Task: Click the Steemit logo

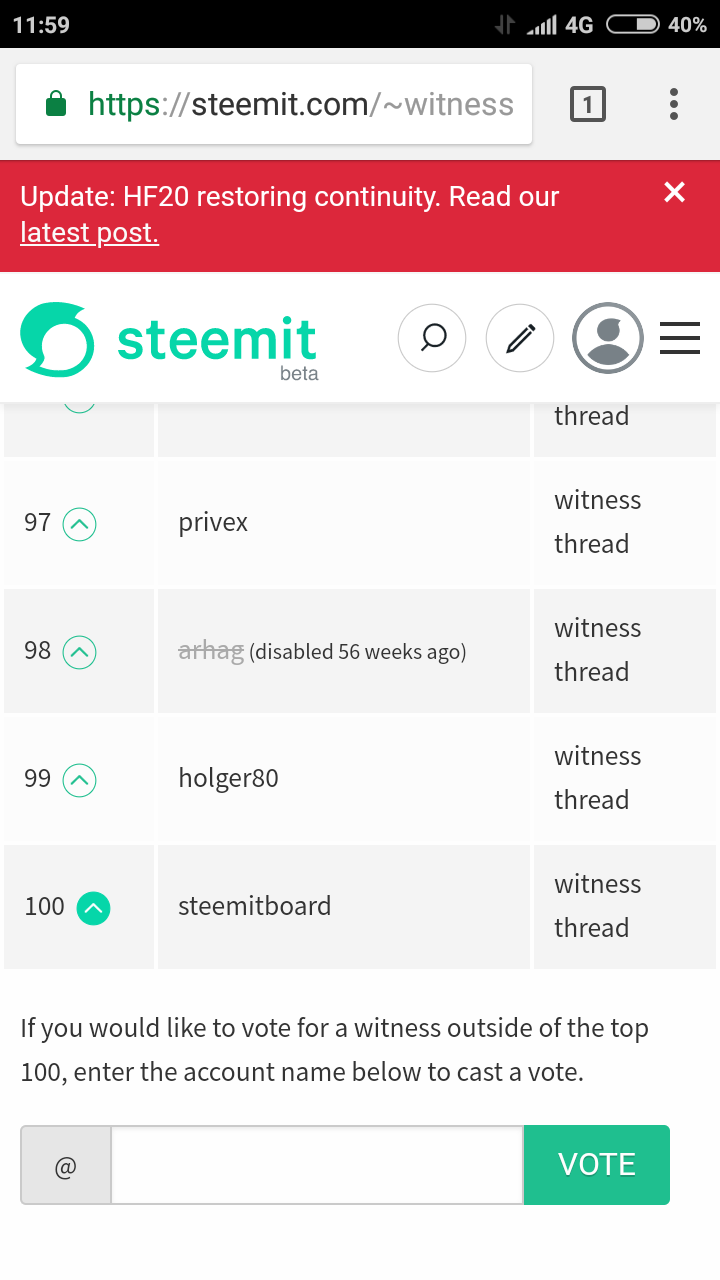Action: click(x=168, y=340)
